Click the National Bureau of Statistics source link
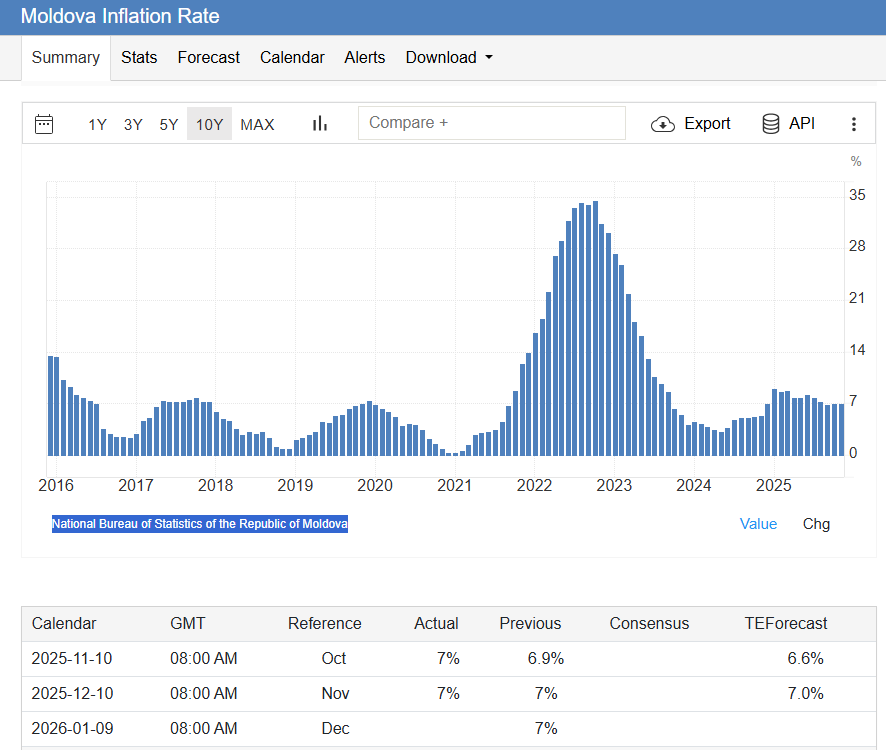 tap(199, 524)
